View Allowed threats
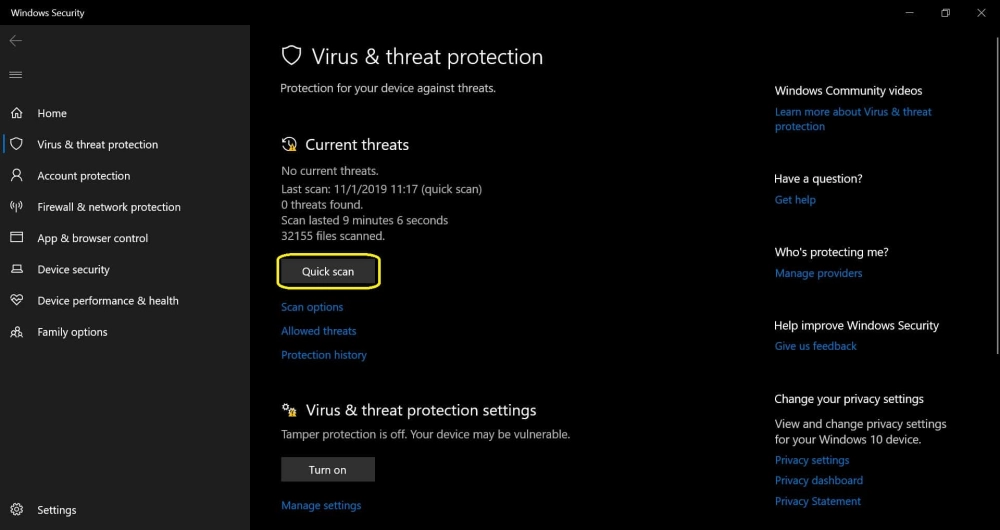 point(319,331)
